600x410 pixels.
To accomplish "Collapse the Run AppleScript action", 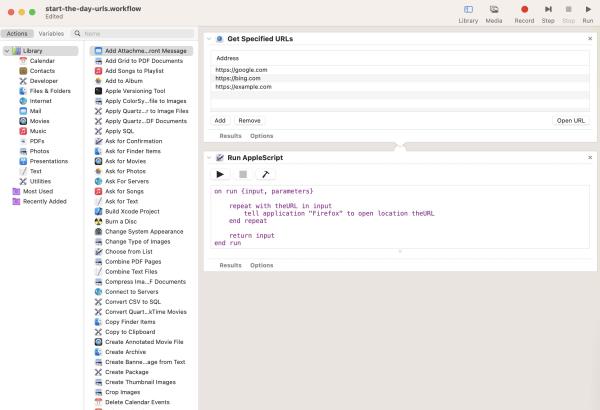I will tap(209, 158).
